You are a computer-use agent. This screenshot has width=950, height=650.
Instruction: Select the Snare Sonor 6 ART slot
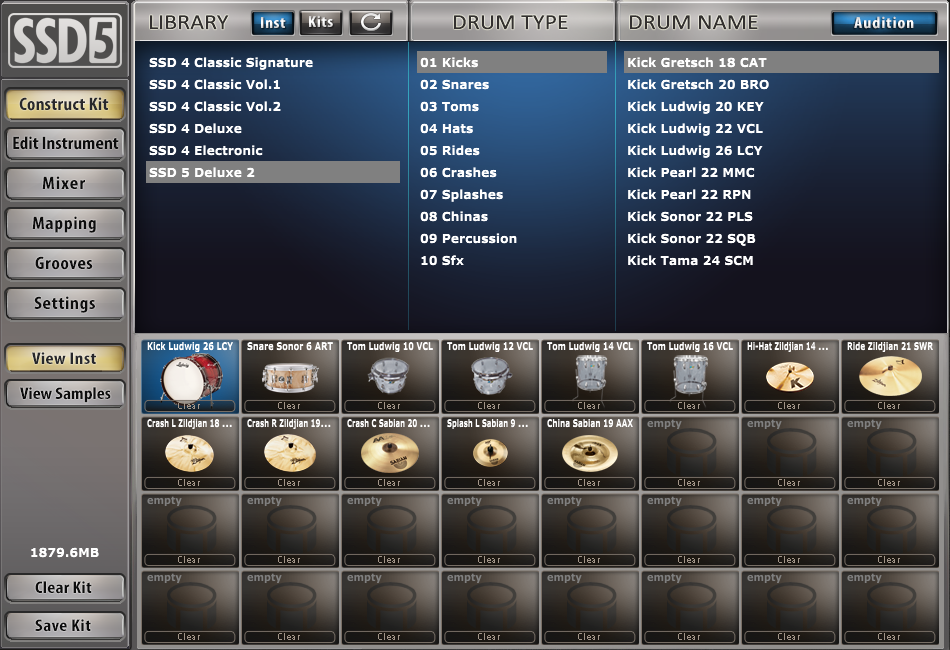click(290, 376)
